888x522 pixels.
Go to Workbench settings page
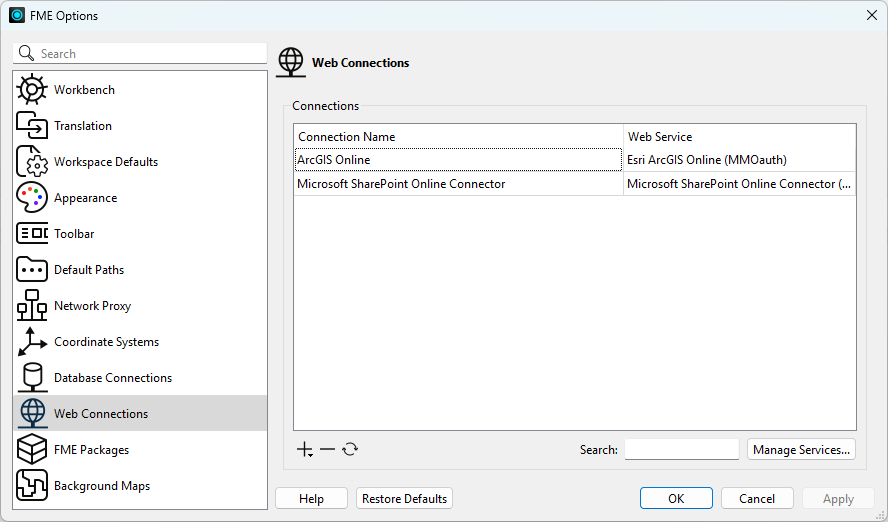point(84,90)
